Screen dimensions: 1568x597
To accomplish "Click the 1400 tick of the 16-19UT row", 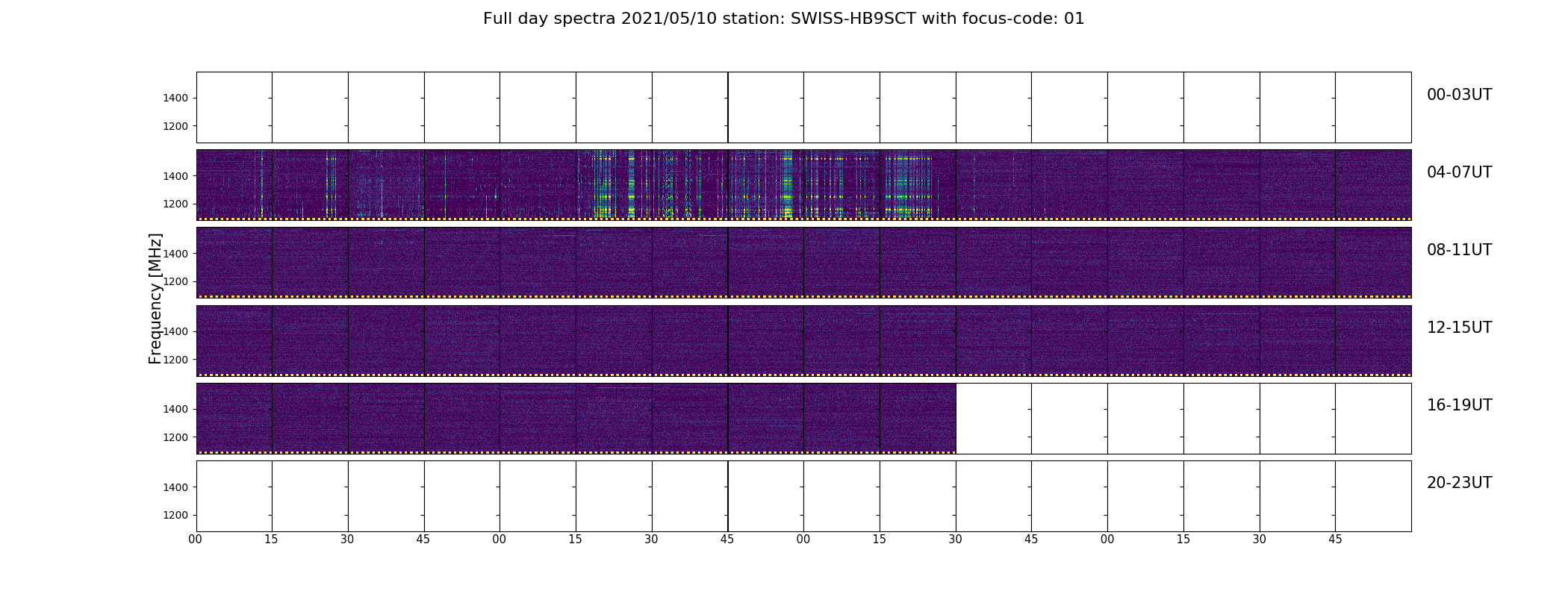I will 175,409.
